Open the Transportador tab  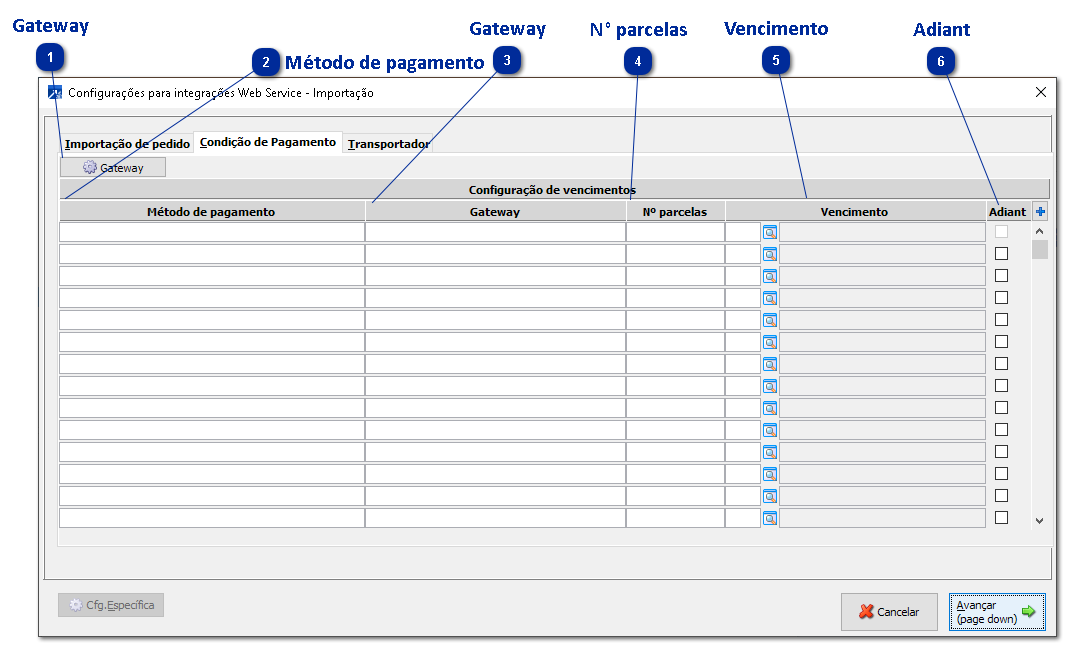pyautogui.click(x=388, y=143)
